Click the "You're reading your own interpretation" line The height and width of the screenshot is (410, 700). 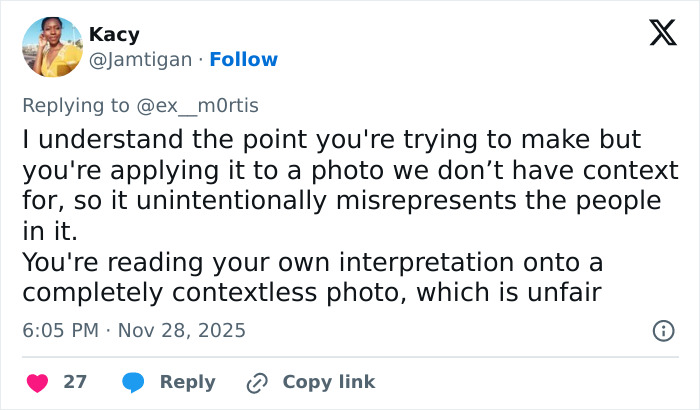313,263
